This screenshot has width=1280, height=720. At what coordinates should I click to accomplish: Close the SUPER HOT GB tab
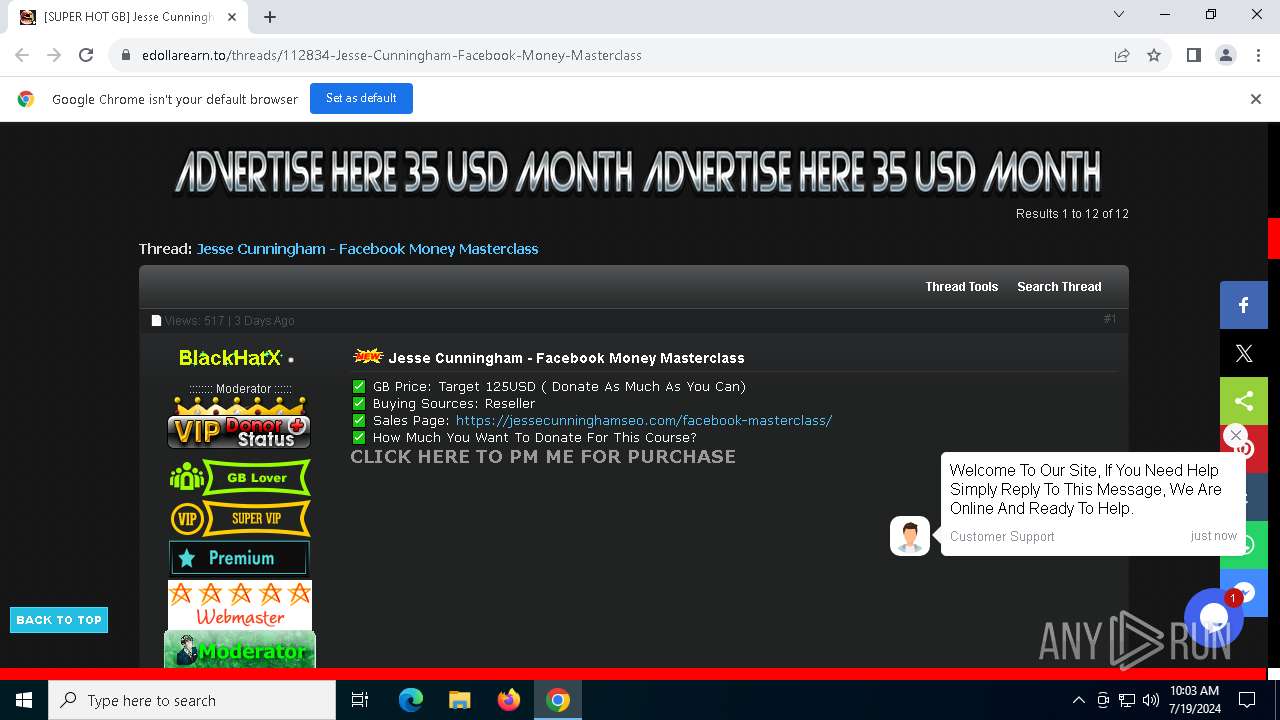point(232,17)
